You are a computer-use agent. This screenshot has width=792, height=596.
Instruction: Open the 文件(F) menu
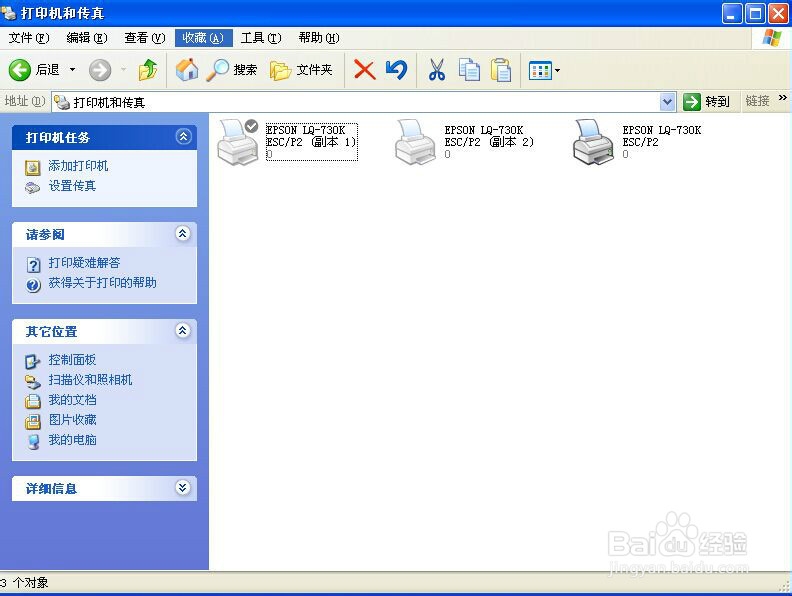29,38
